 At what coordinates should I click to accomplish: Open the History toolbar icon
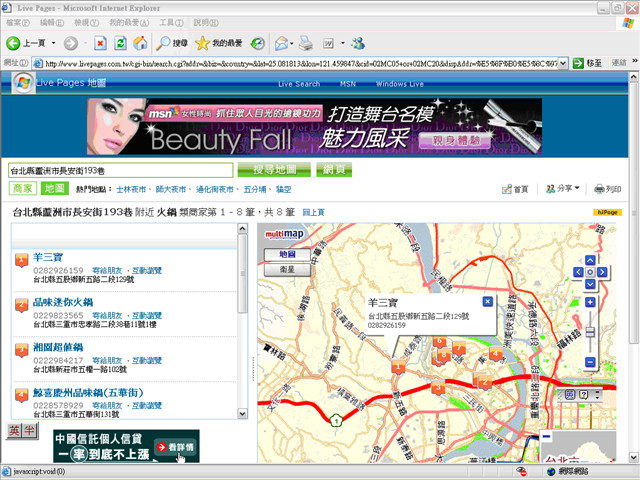258,43
